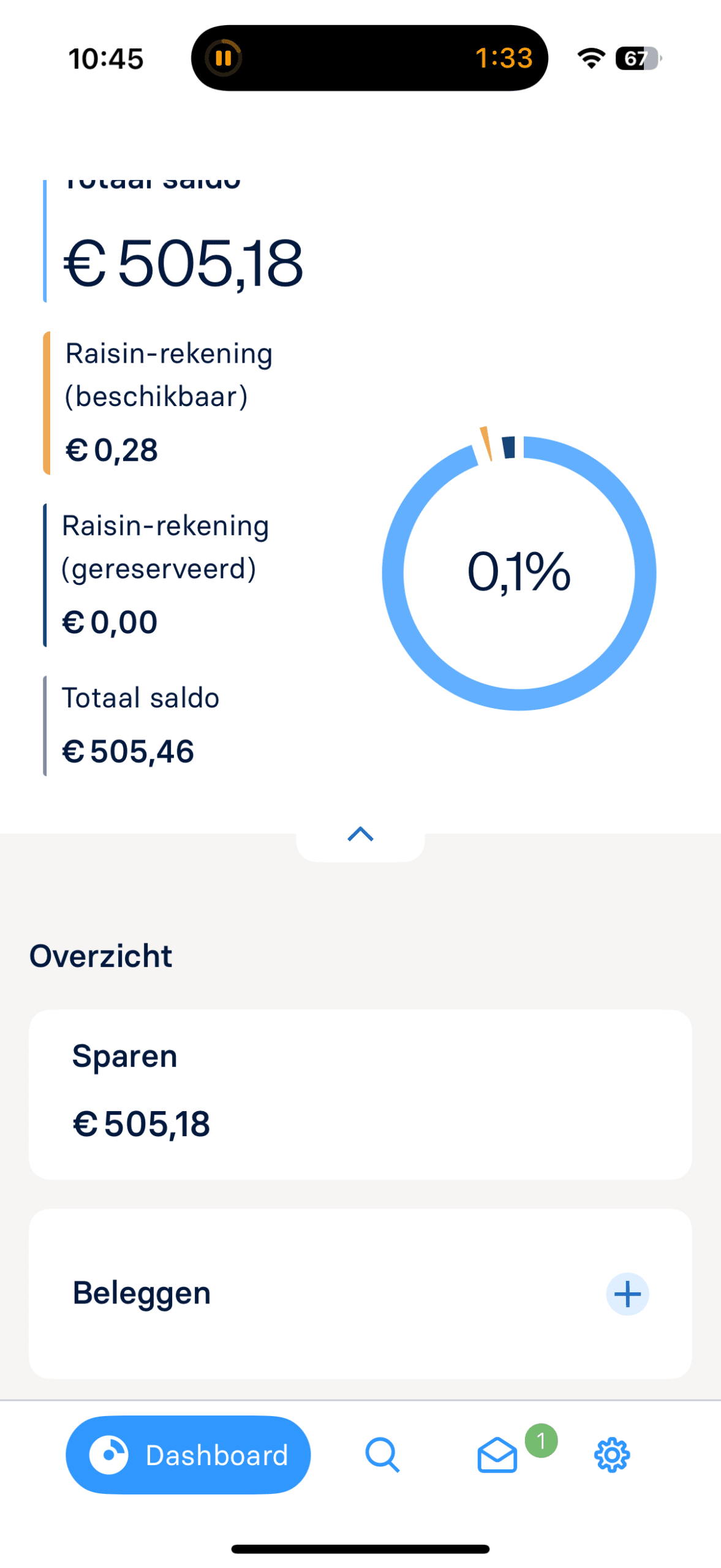
Task: Tap the 0,1% donut chart center
Action: (519, 572)
